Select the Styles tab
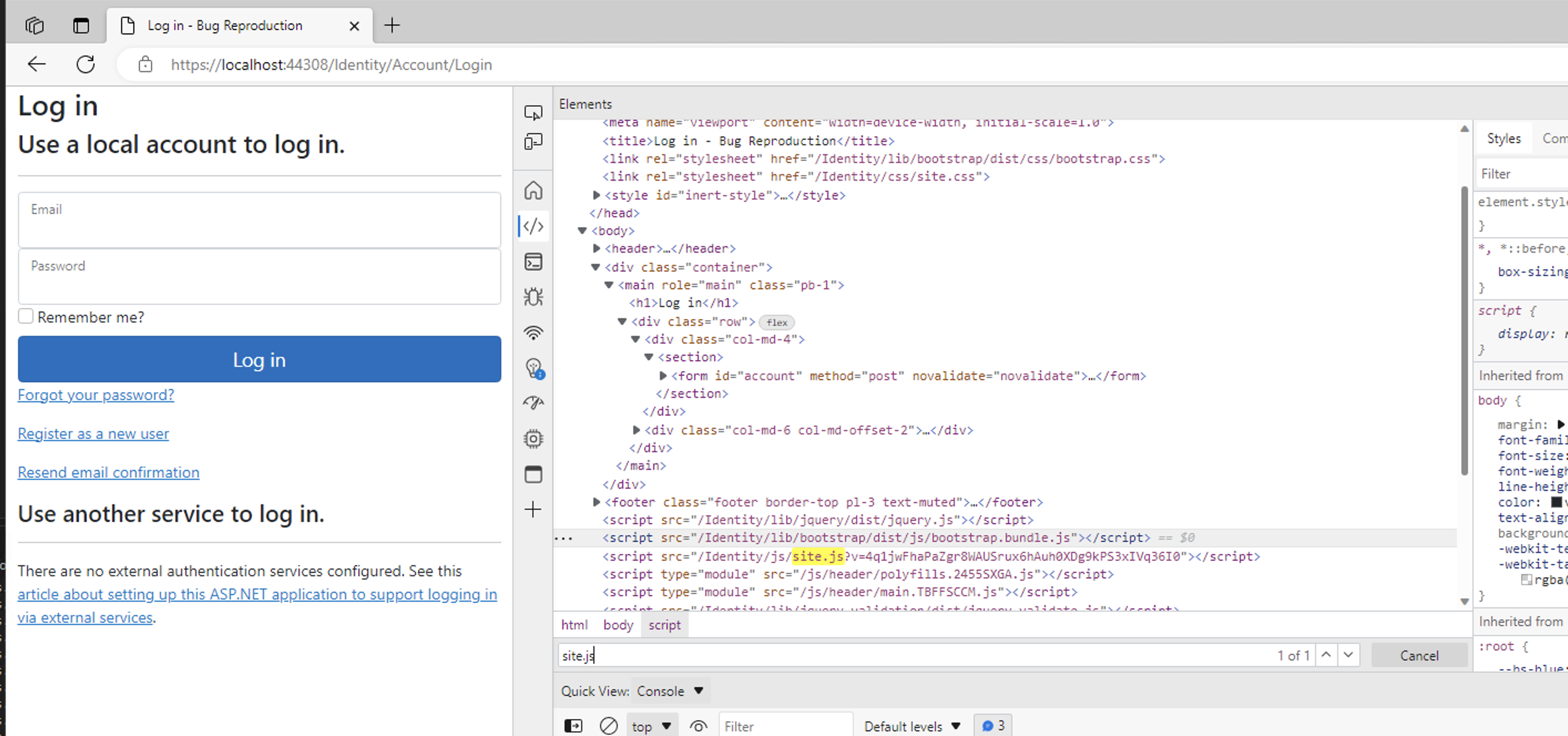 point(1504,139)
